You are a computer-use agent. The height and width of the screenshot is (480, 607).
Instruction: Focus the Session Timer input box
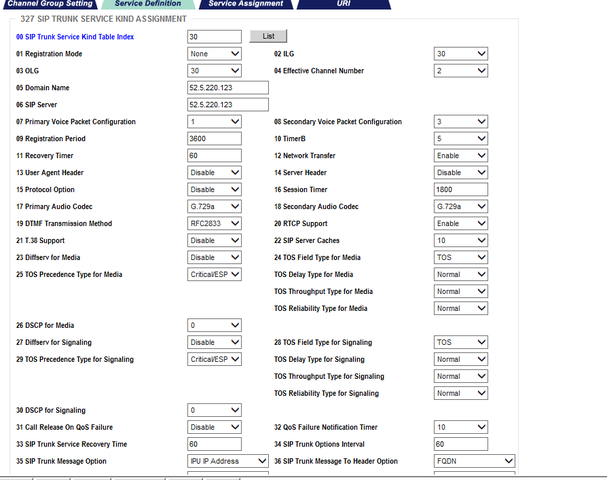tap(461, 189)
